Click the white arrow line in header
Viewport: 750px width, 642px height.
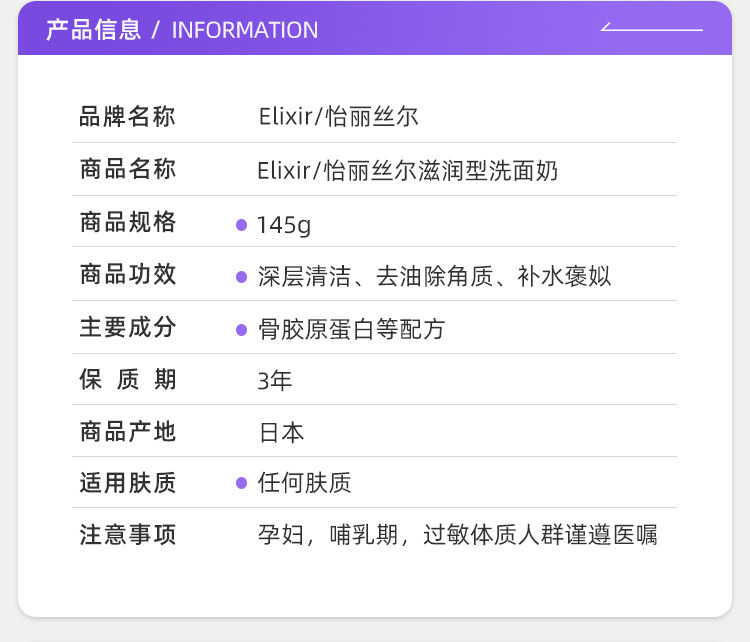point(651,27)
